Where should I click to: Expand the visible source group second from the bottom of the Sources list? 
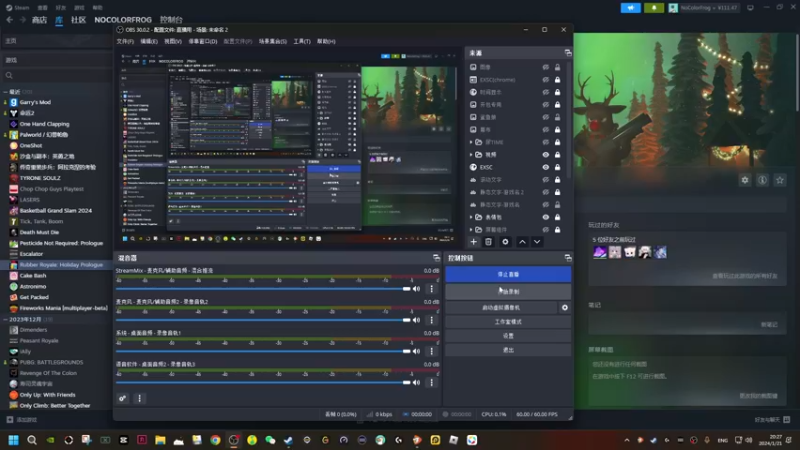(x=471, y=217)
